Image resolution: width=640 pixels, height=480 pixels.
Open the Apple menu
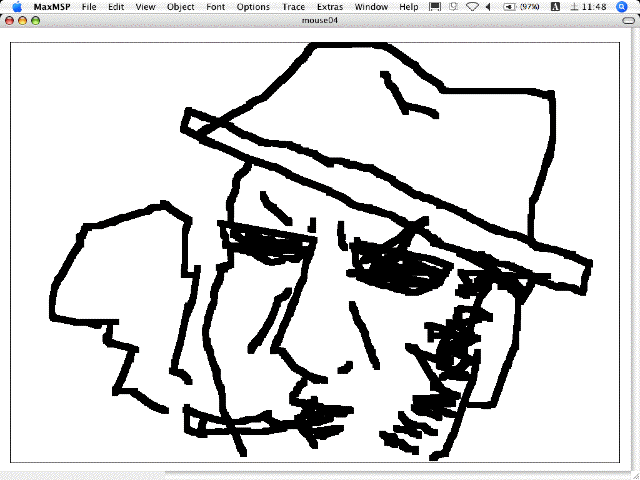click(17, 7)
